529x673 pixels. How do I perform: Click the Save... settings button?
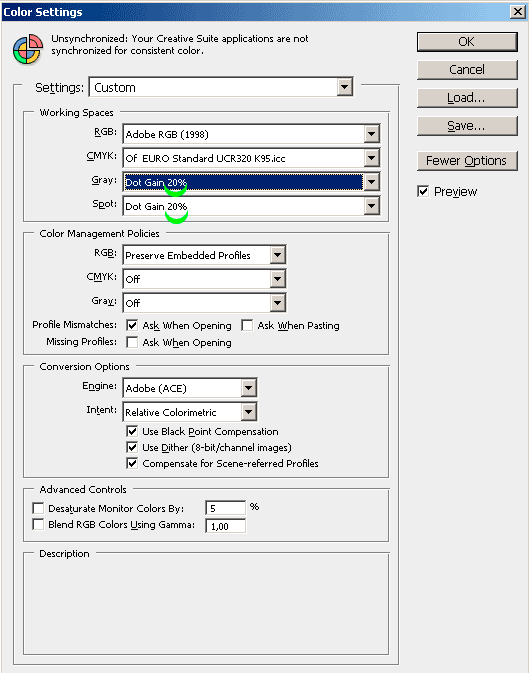tap(467, 126)
